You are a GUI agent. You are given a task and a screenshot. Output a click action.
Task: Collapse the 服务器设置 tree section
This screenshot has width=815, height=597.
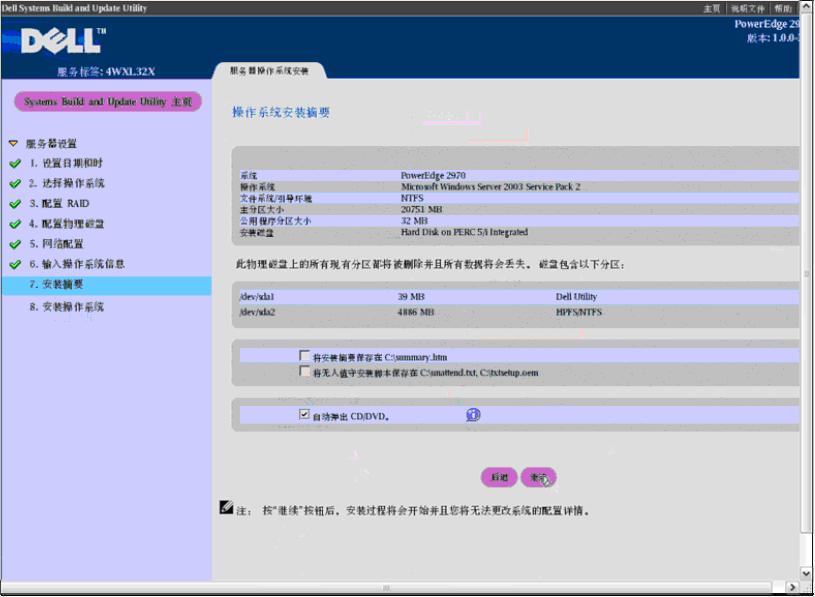13,144
